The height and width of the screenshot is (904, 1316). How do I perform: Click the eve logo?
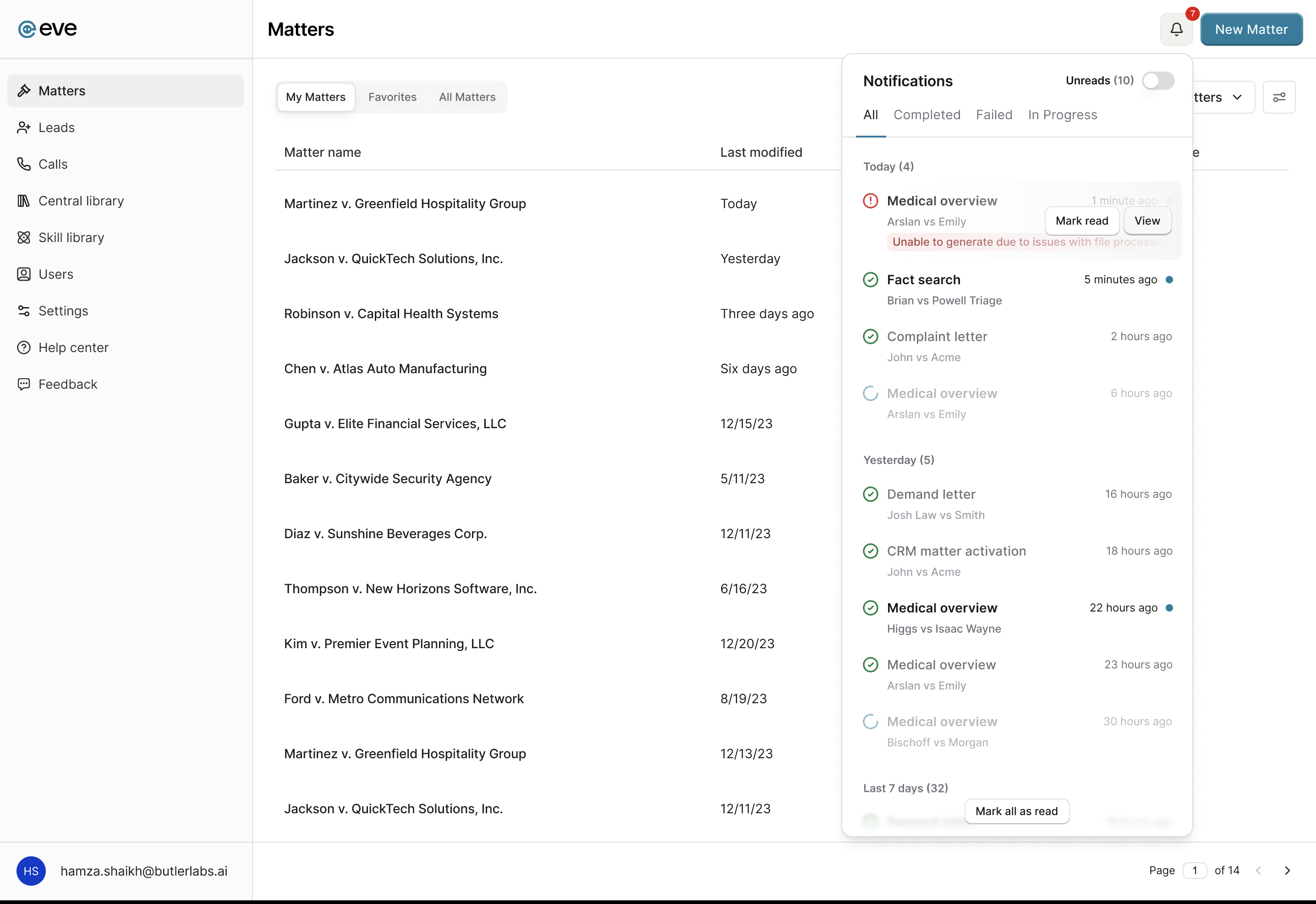(48, 28)
